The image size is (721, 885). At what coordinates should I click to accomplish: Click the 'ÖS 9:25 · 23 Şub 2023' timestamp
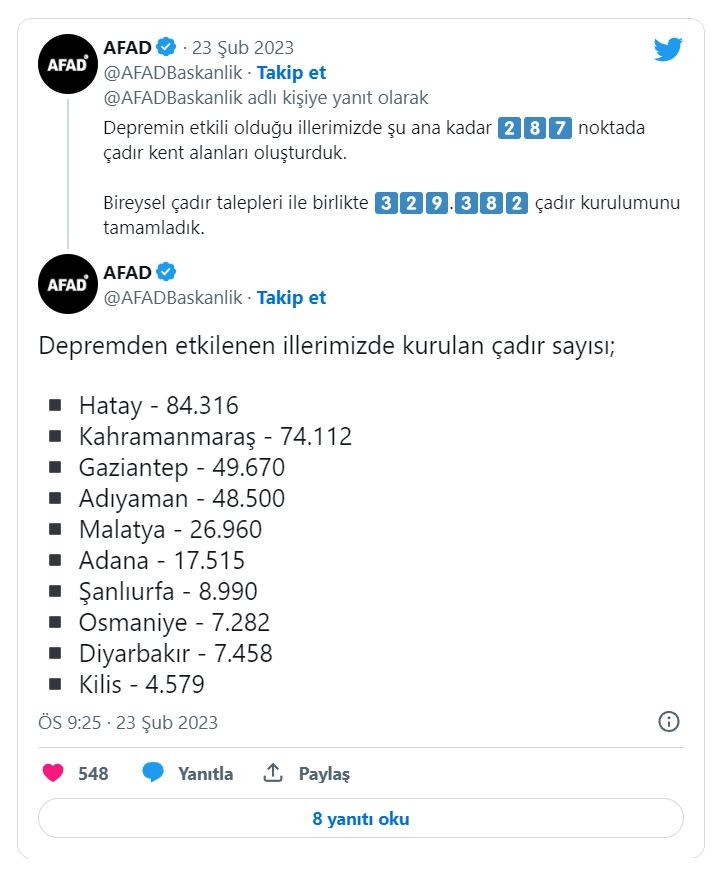(x=128, y=722)
